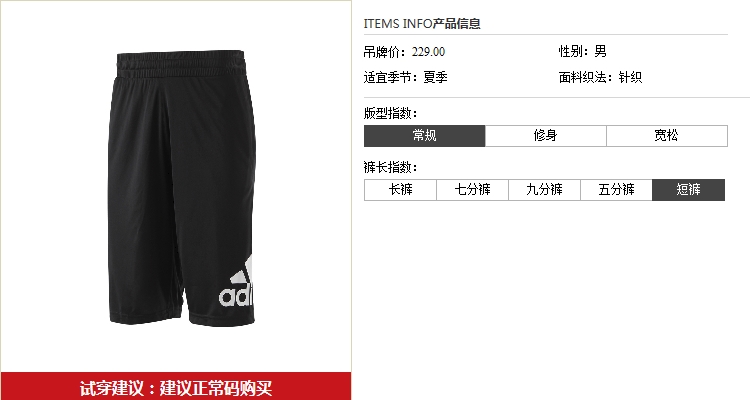Image resolution: width=750 pixels, height=400 pixels.
Task: Select the 常规 fit option
Action: coord(424,136)
